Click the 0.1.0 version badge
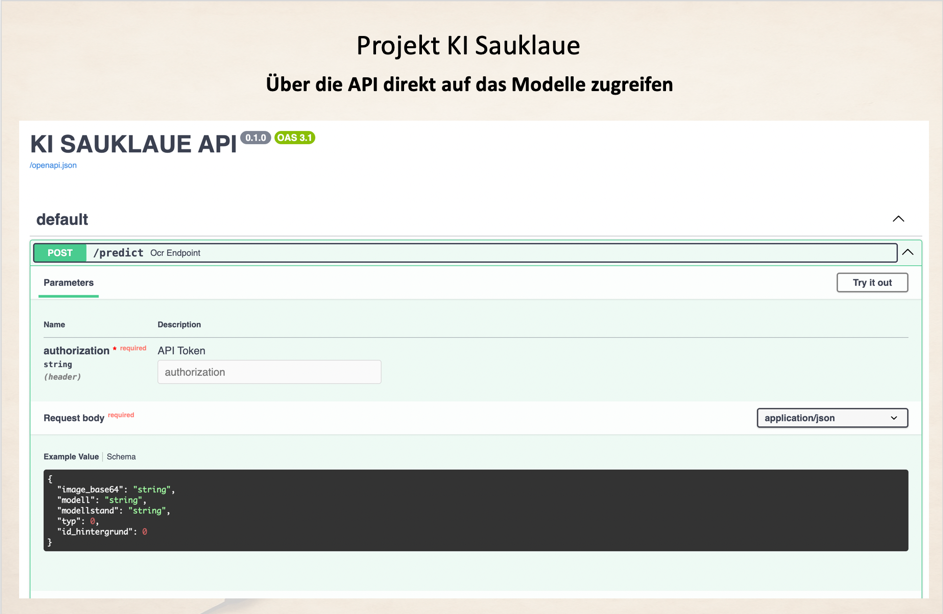Screen dimensions: 943x614 [256, 138]
